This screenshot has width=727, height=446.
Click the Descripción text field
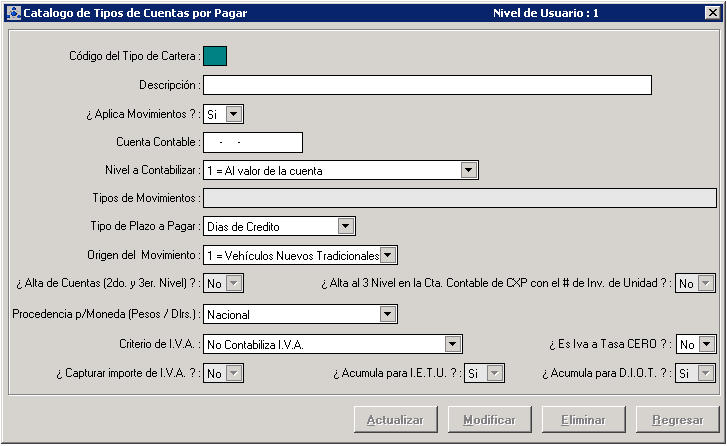click(427, 85)
